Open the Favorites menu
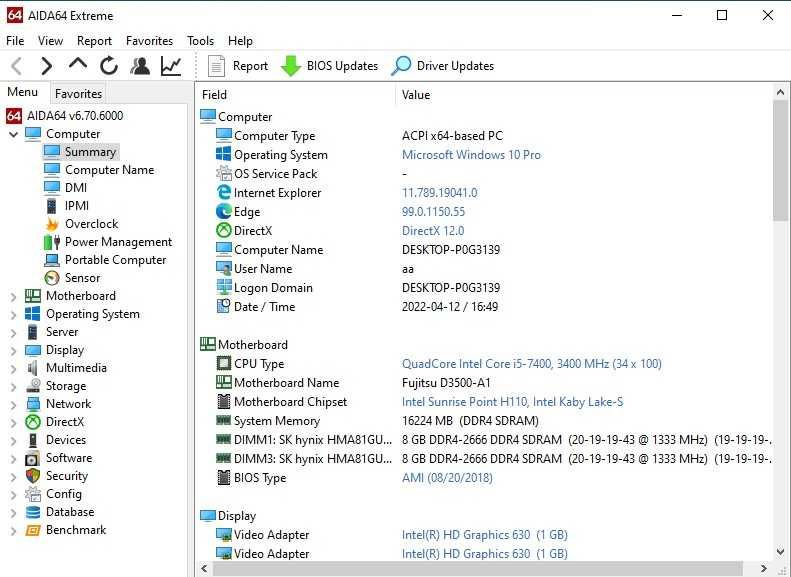Screen dimensions: 791x577 click(x=149, y=41)
